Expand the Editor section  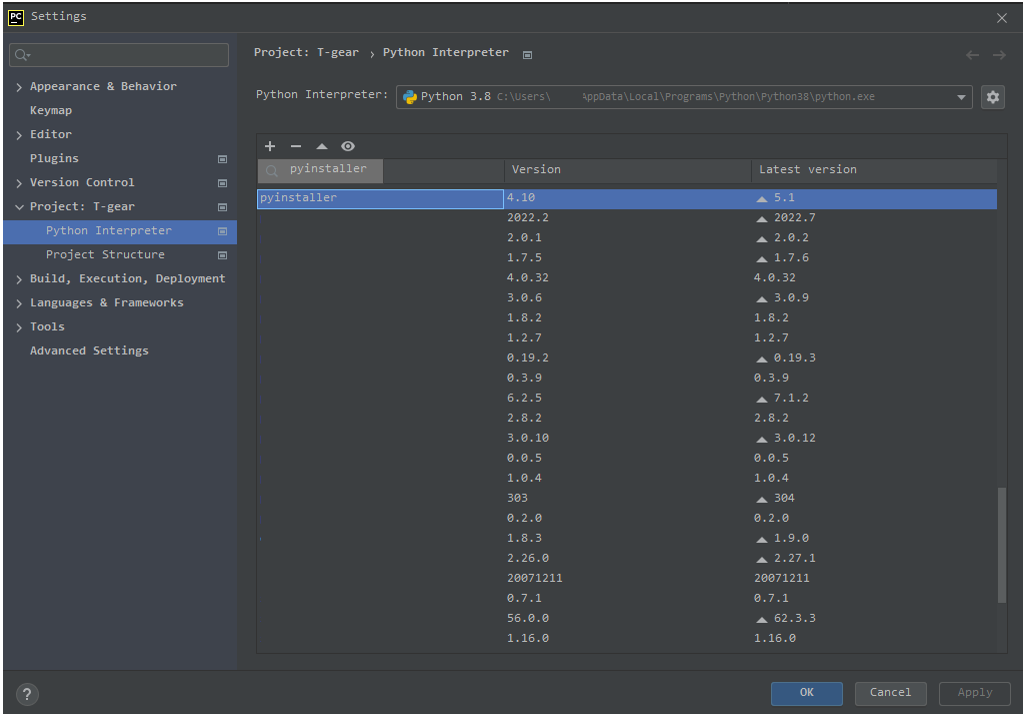[x=19, y=135]
